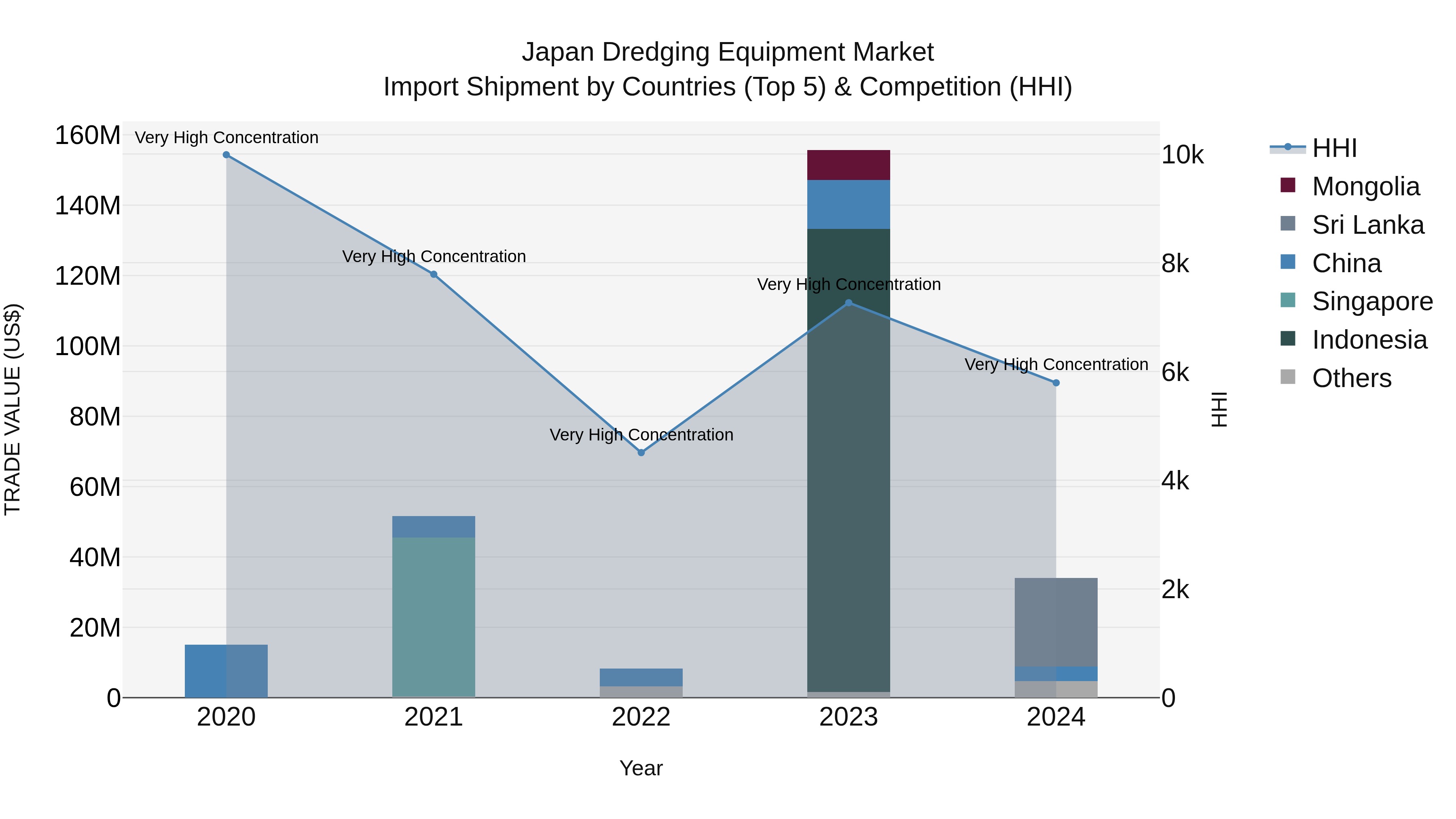The image size is (1456, 819).
Task: Toggle the Indonesia legend entry
Action: [1354, 340]
